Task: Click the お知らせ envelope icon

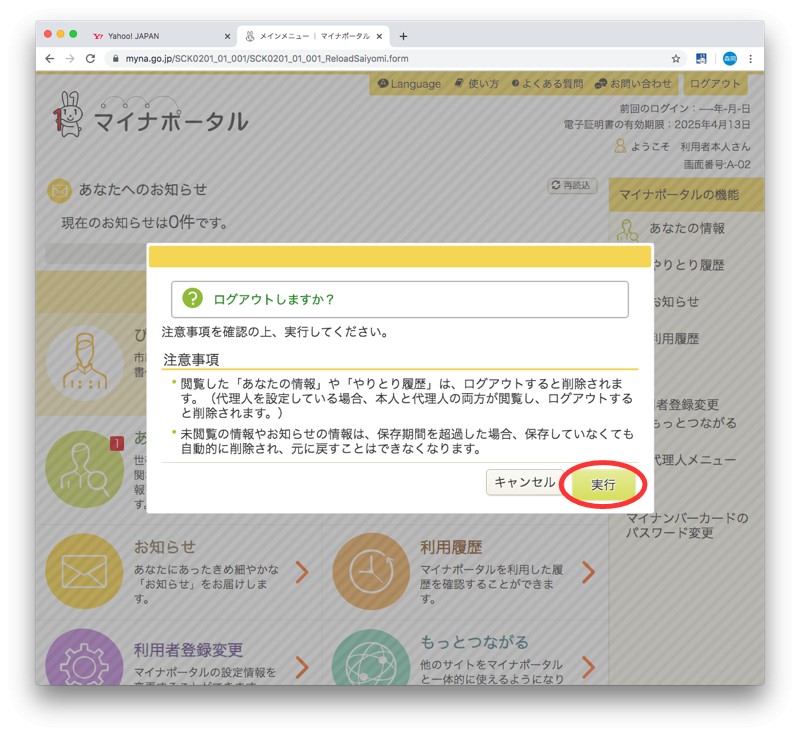Action: [x=84, y=571]
